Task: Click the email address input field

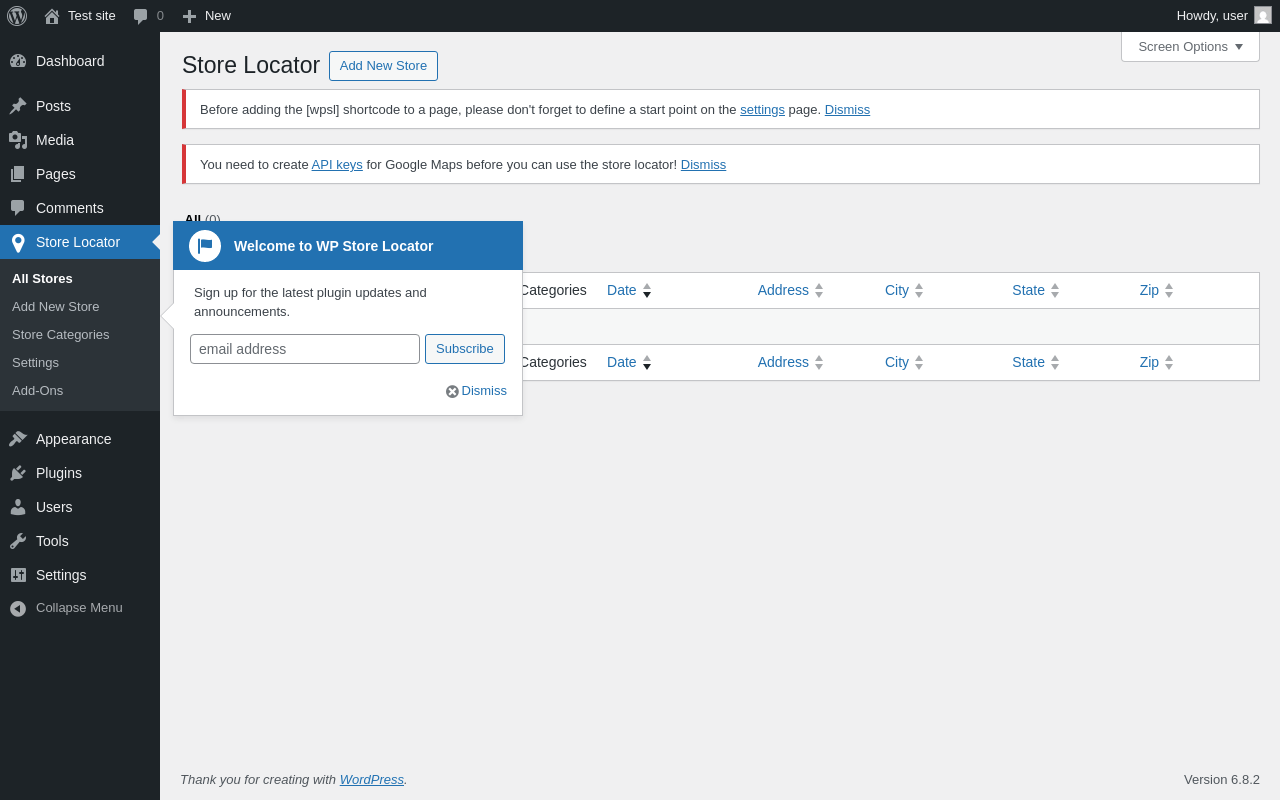Action: click(305, 349)
